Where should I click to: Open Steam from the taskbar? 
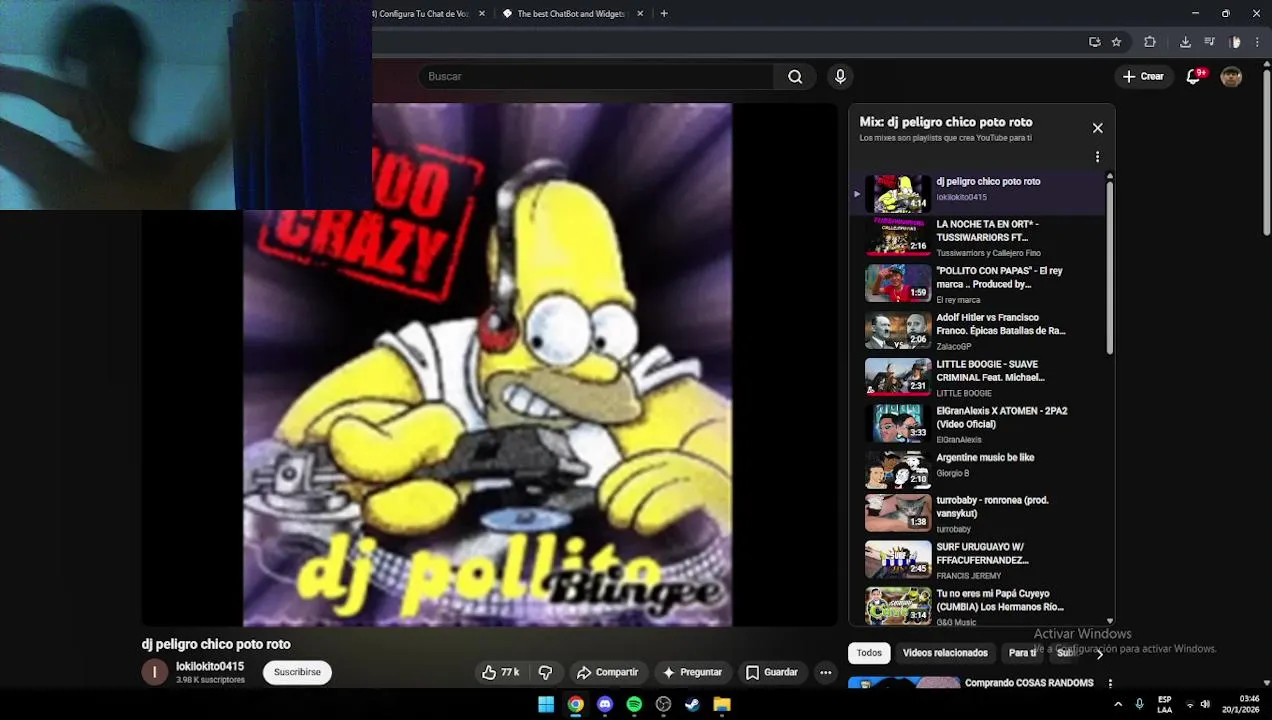[692, 704]
